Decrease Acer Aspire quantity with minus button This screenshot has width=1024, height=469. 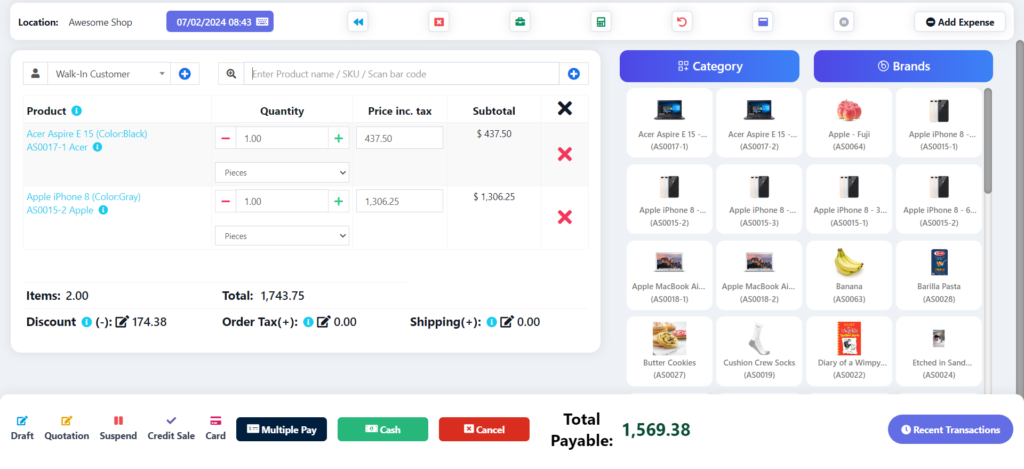coord(225,138)
